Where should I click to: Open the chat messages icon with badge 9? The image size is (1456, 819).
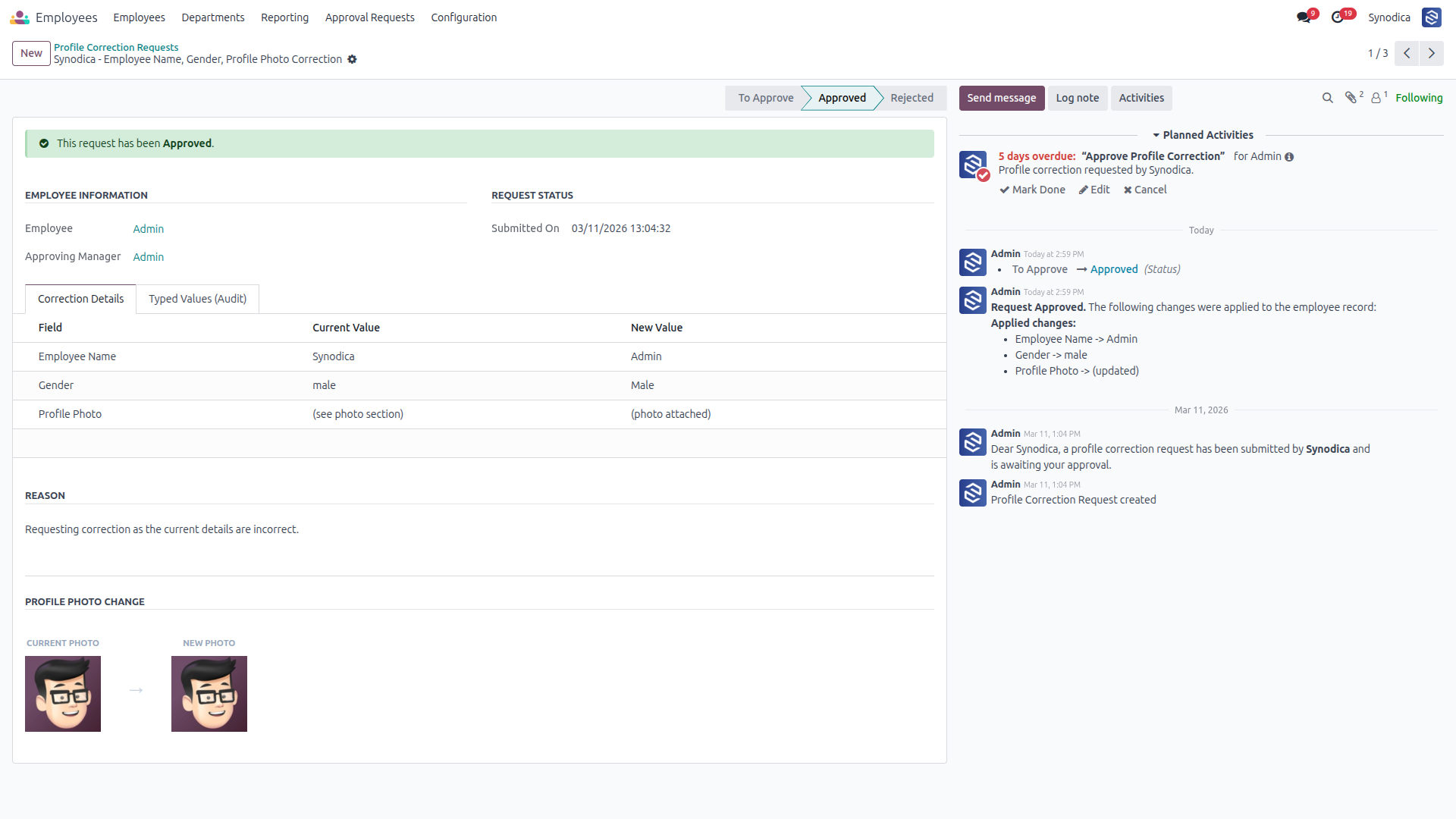(x=1304, y=17)
